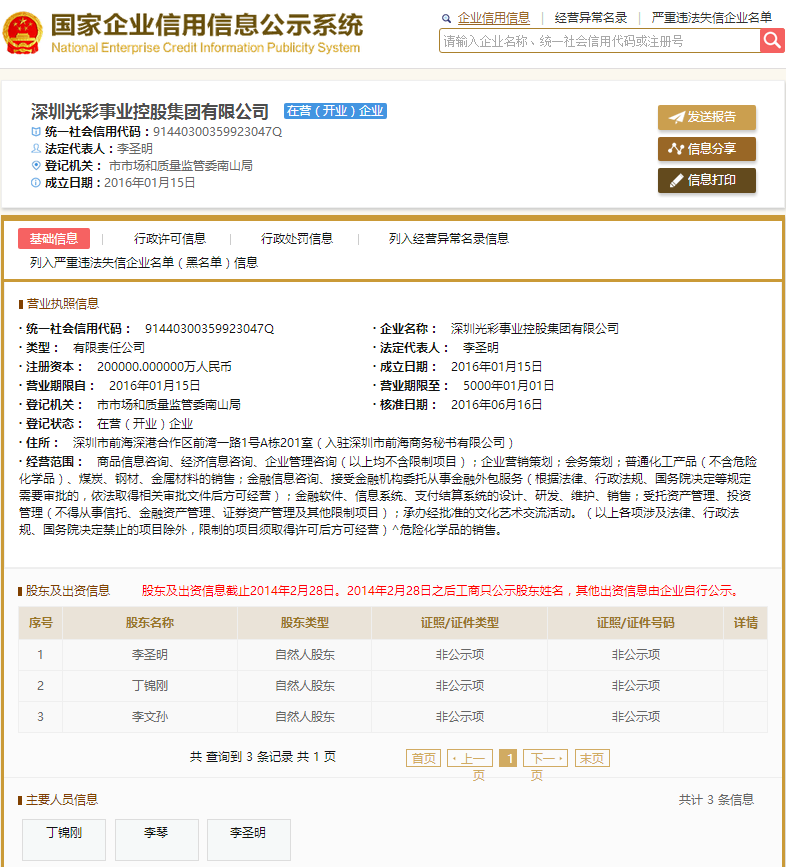Click the 发送报告 button

coord(706,117)
